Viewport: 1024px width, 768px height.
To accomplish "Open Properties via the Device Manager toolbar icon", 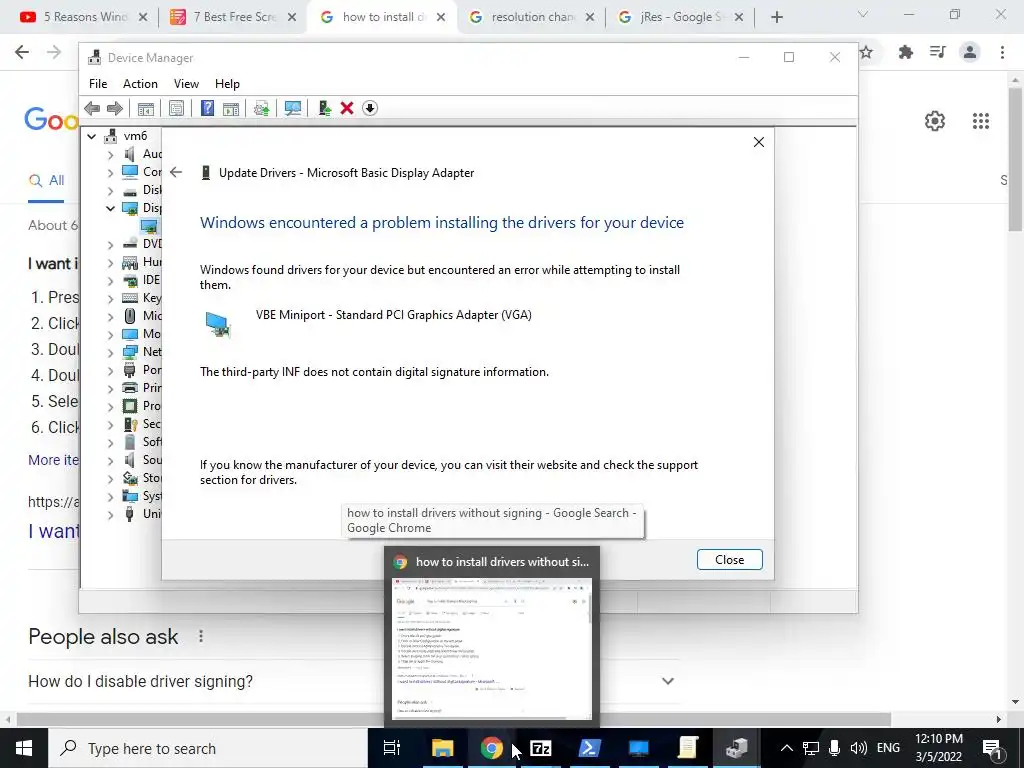I will [176, 108].
